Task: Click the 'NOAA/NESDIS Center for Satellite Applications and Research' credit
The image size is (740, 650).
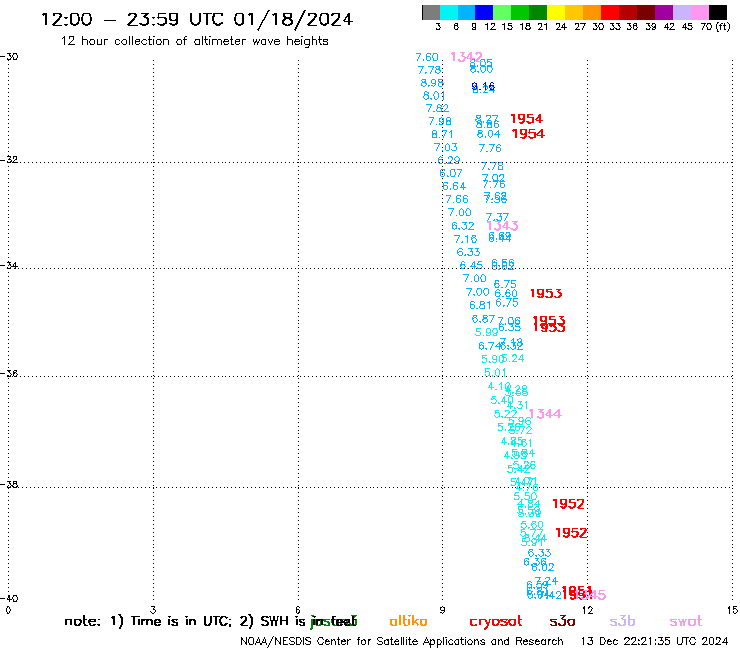Action: [402, 642]
